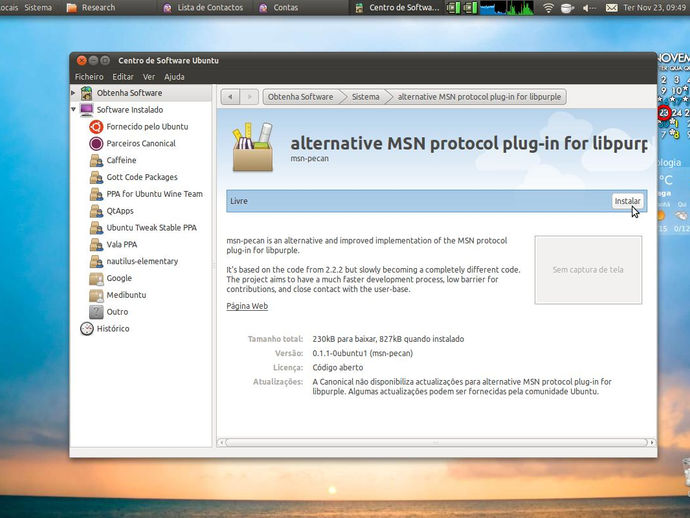
Task: Select Ubuntu Tweak Stable PPA entry
Action: coord(151,228)
